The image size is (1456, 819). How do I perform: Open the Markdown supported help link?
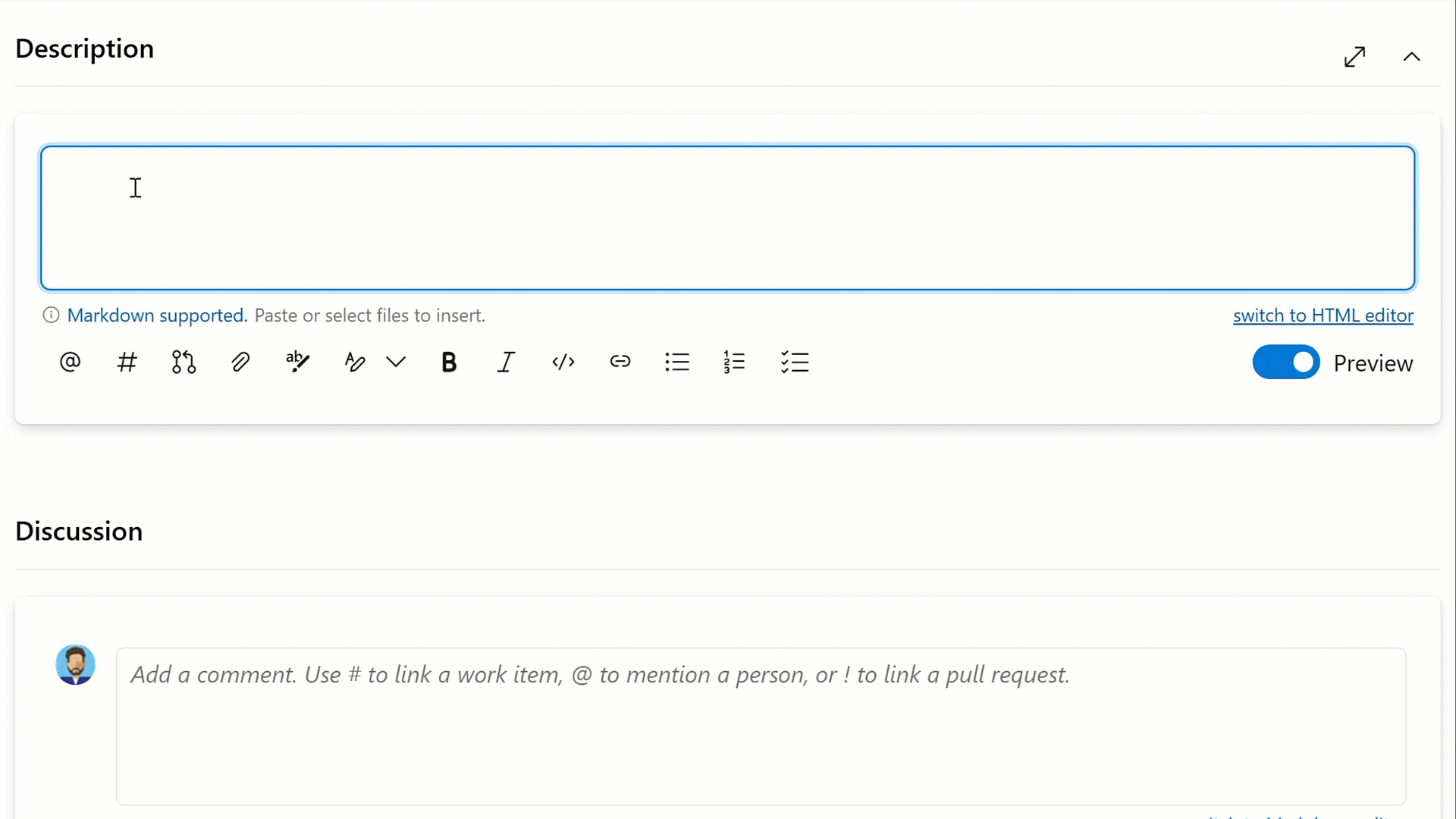pyautogui.click(x=155, y=315)
